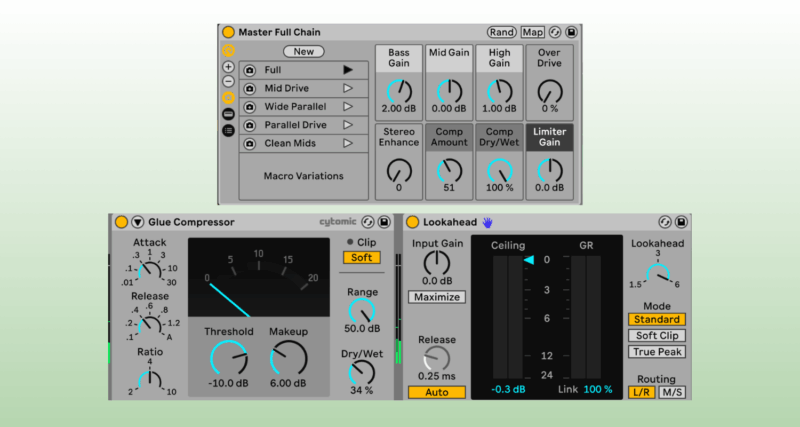The height and width of the screenshot is (427, 800).
Task: Click the devices view icon in rack sidebar
Action: (228, 114)
